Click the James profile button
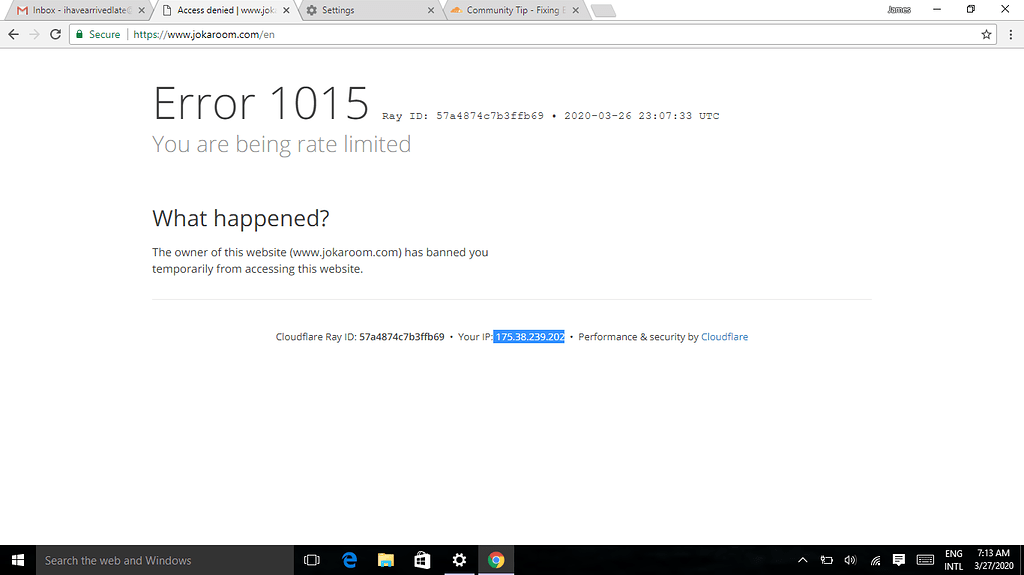This screenshot has height=575, width=1024. pyautogui.click(x=899, y=10)
